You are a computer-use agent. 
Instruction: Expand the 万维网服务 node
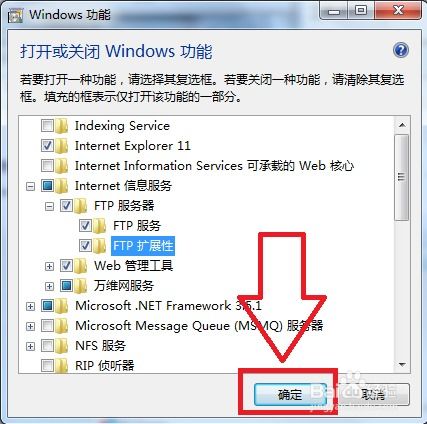pyautogui.click(x=49, y=286)
